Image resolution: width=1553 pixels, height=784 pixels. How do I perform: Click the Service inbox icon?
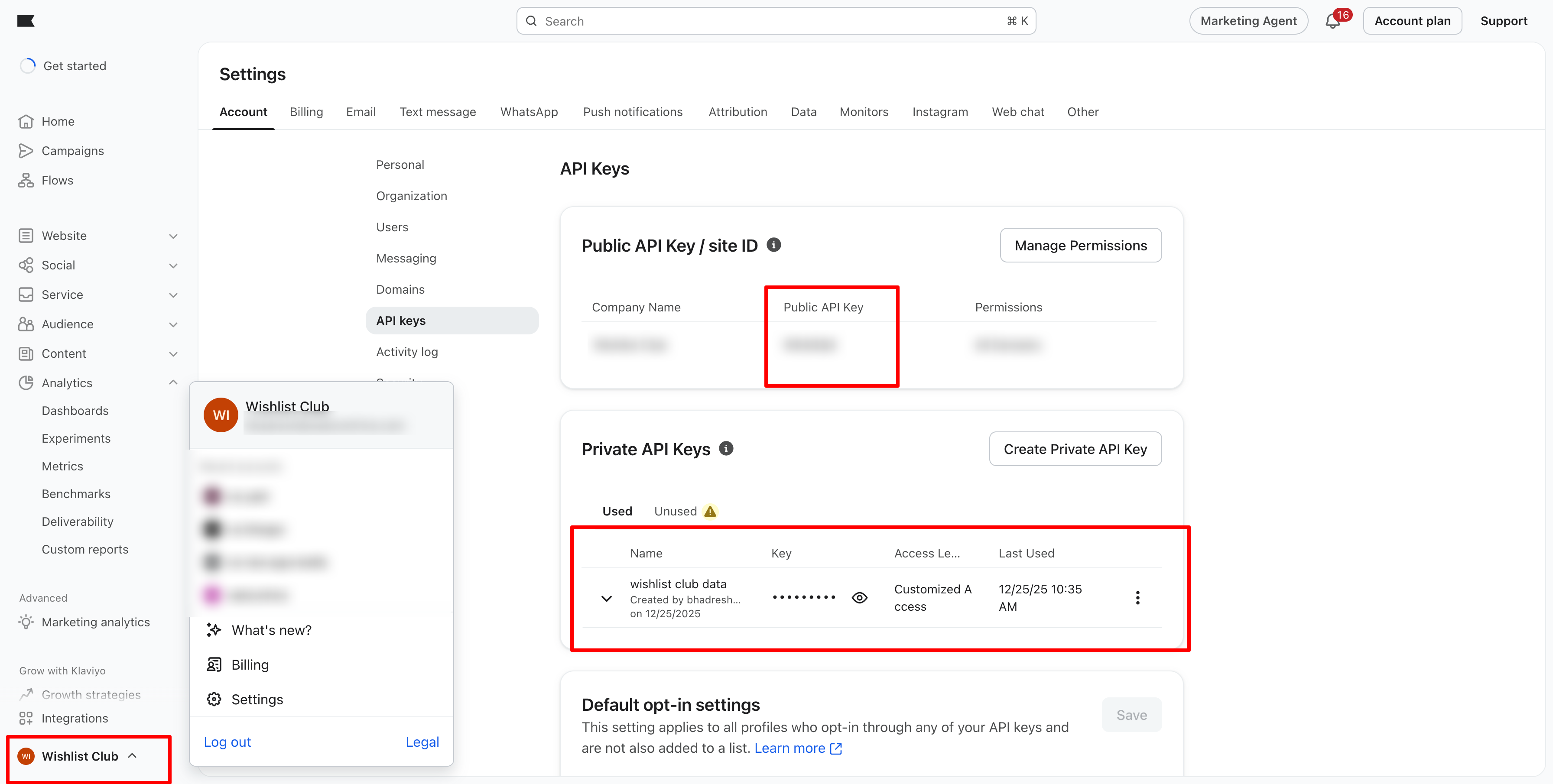[x=26, y=295]
